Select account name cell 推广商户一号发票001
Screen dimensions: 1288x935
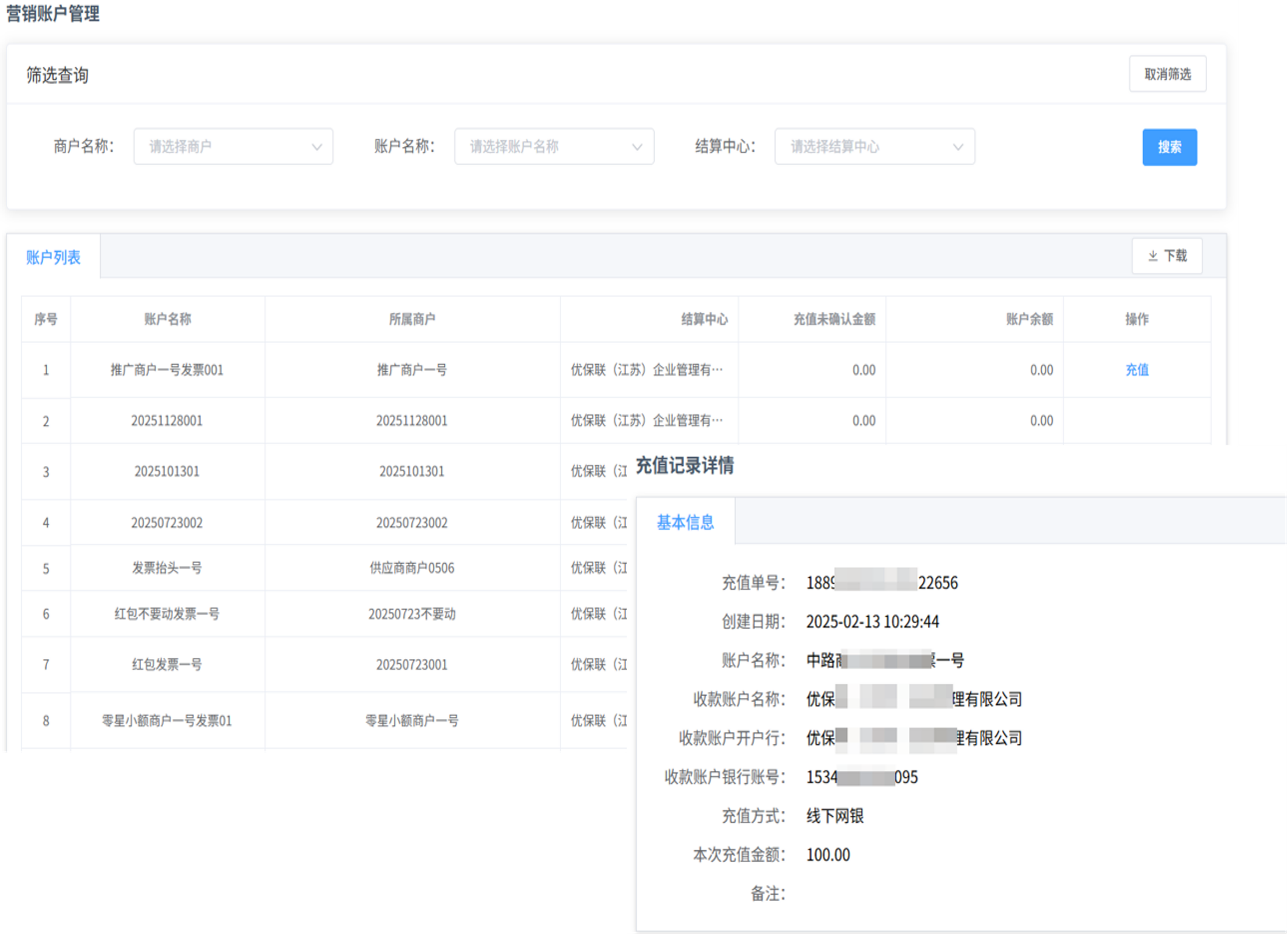tap(167, 370)
